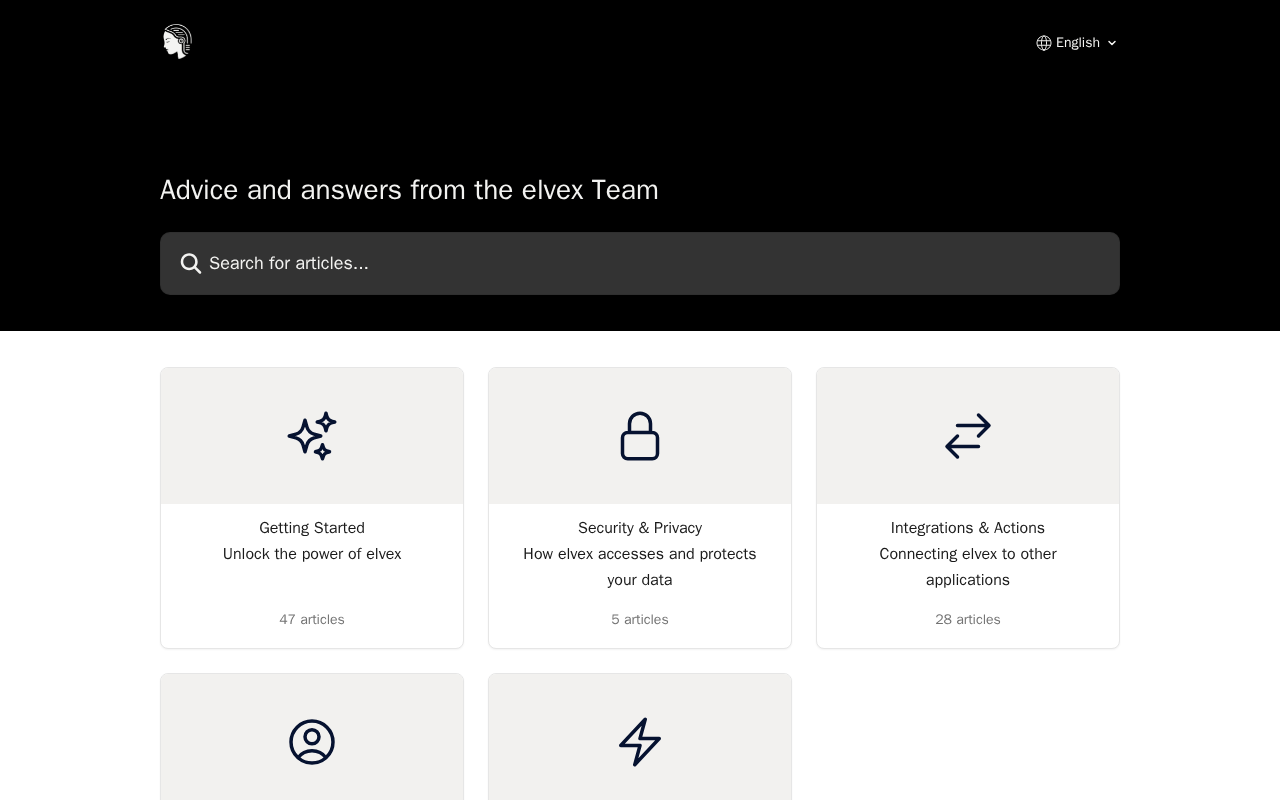
Task: Click the elvex head logo
Action: pyautogui.click(x=177, y=42)
